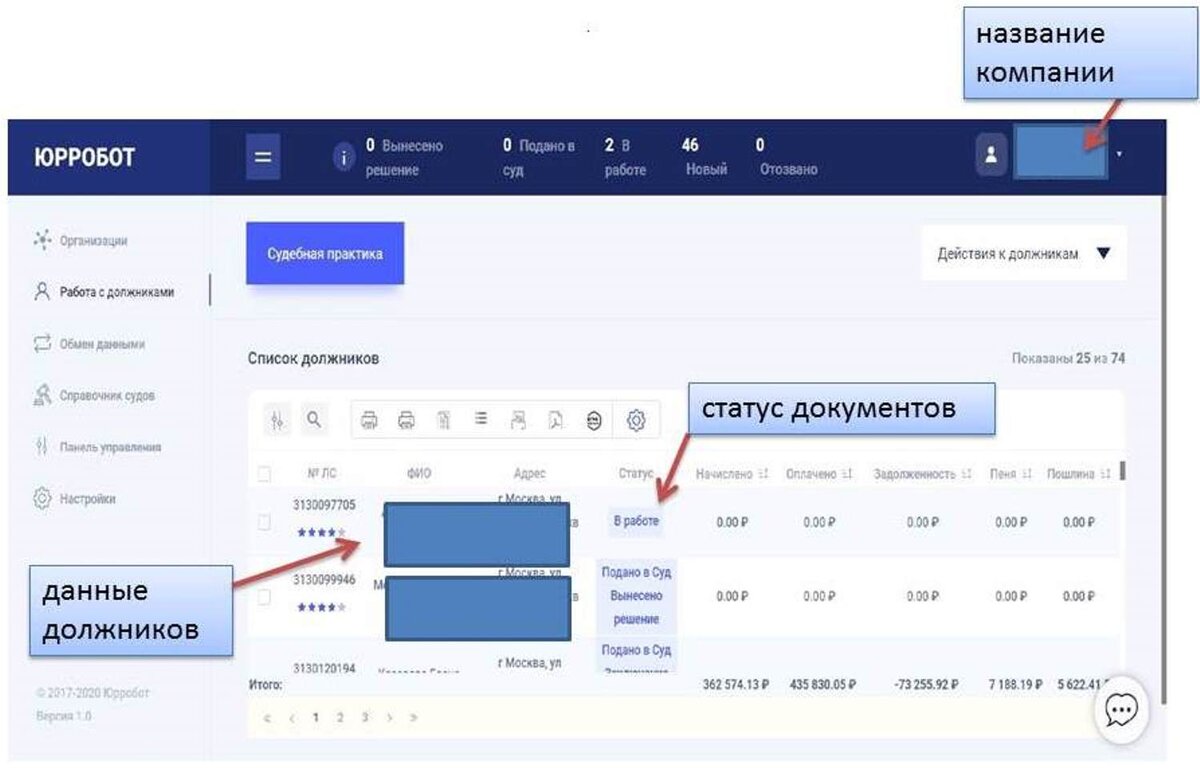This screenshot has height=776, width=1200.
Task: Check the checkbox for debtor 3130097705
Action: coord(263,518)
